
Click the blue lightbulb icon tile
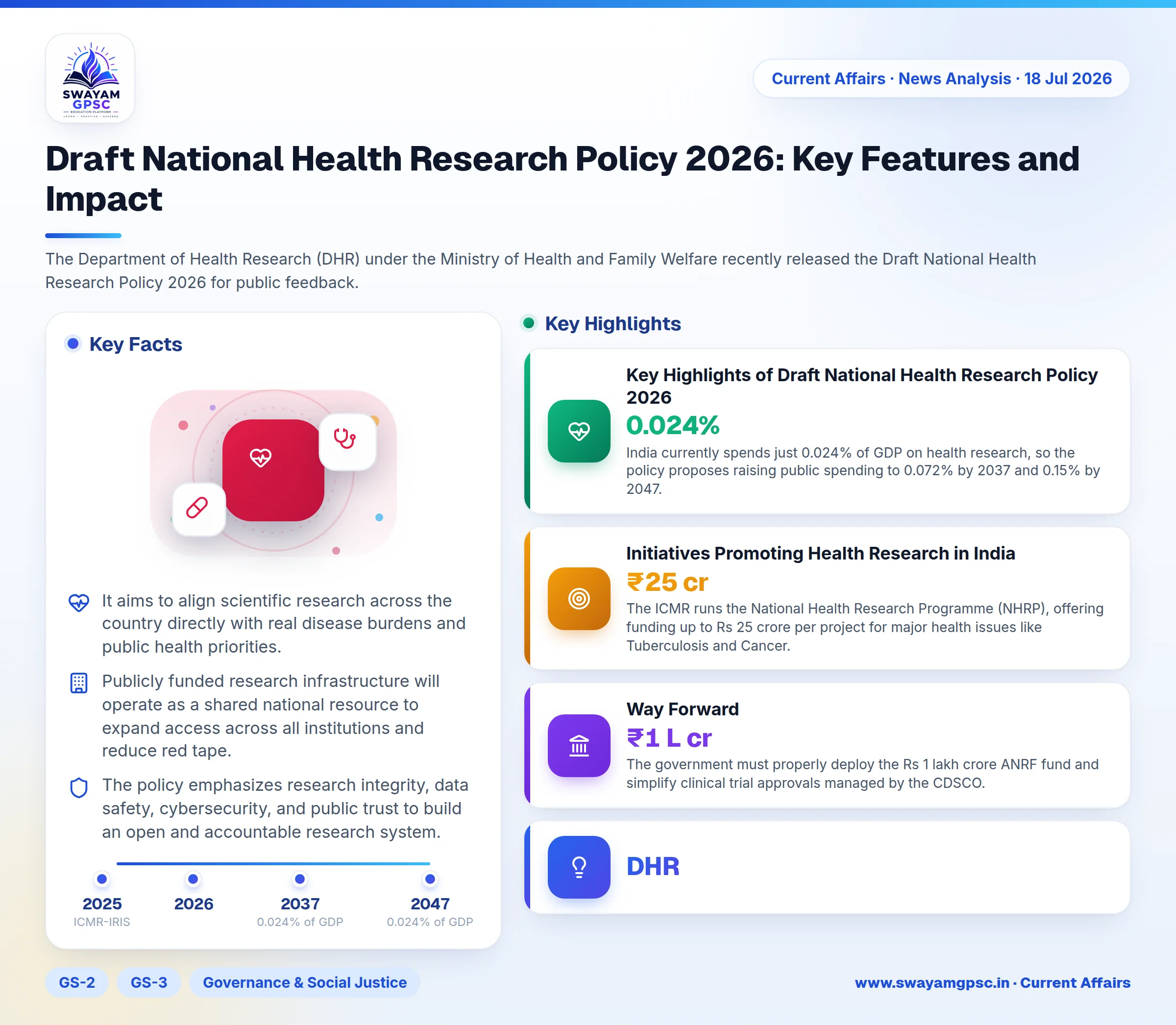coord(579,867)
